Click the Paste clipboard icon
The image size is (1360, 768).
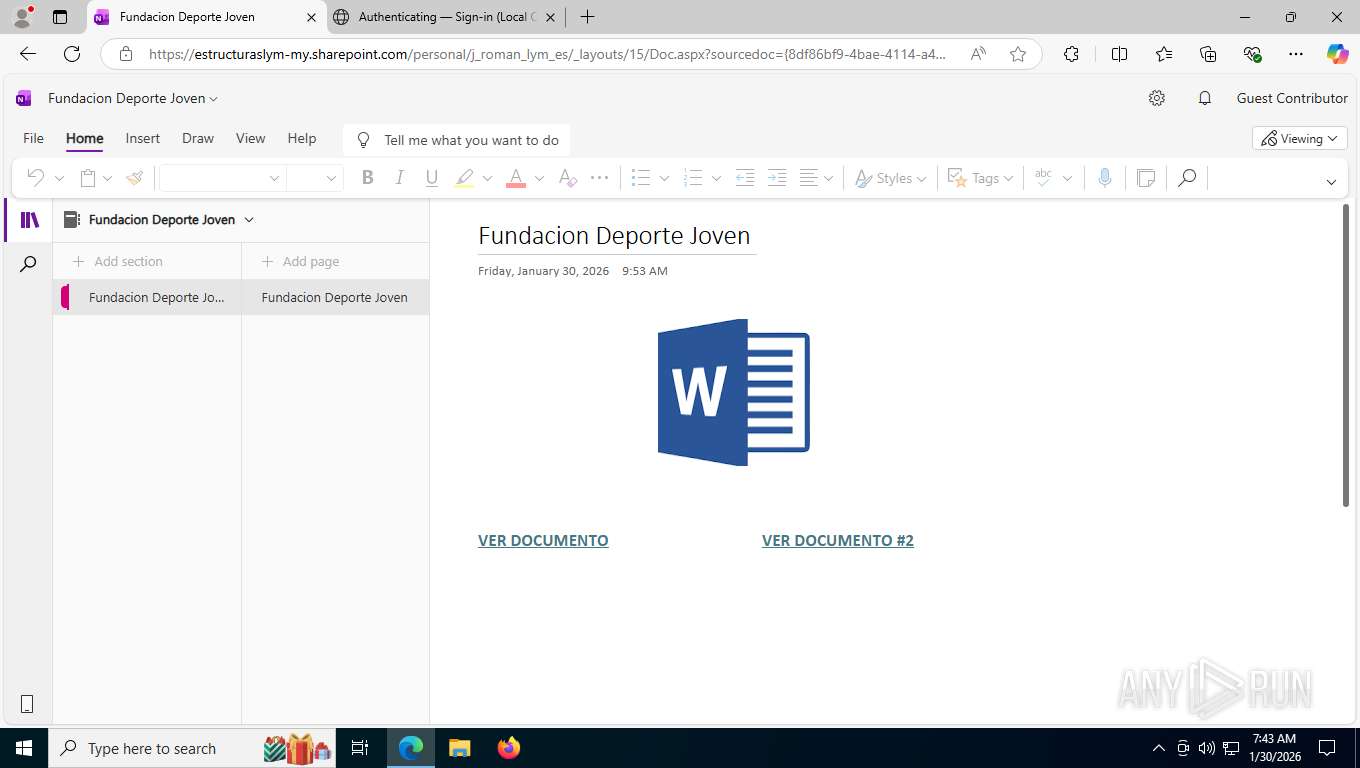pos(88,178)
